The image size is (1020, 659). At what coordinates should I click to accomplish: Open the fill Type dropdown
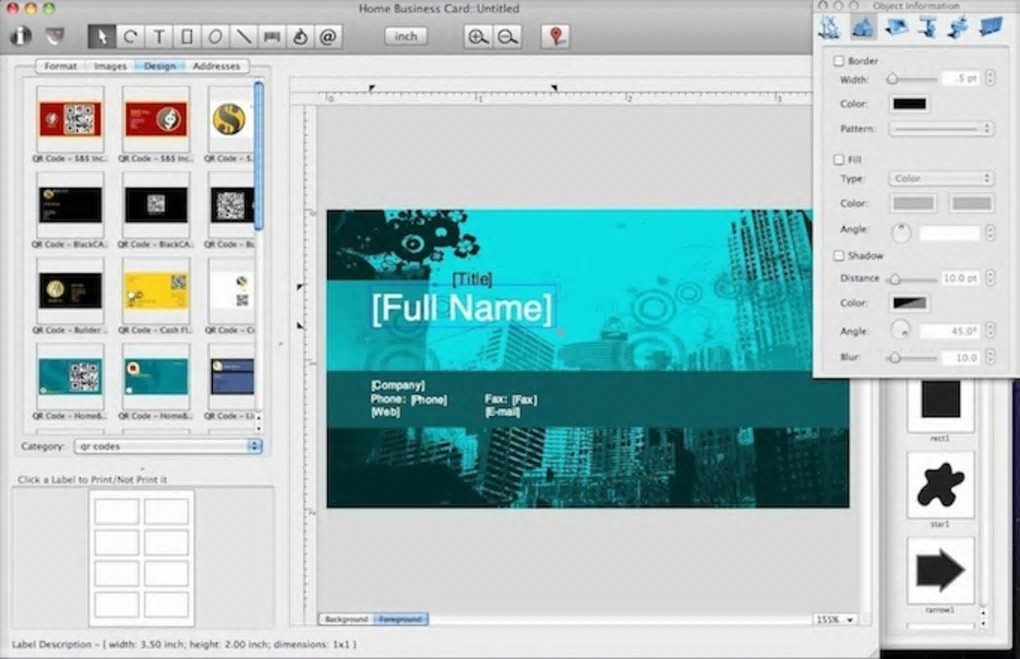[x=942, y=178]
